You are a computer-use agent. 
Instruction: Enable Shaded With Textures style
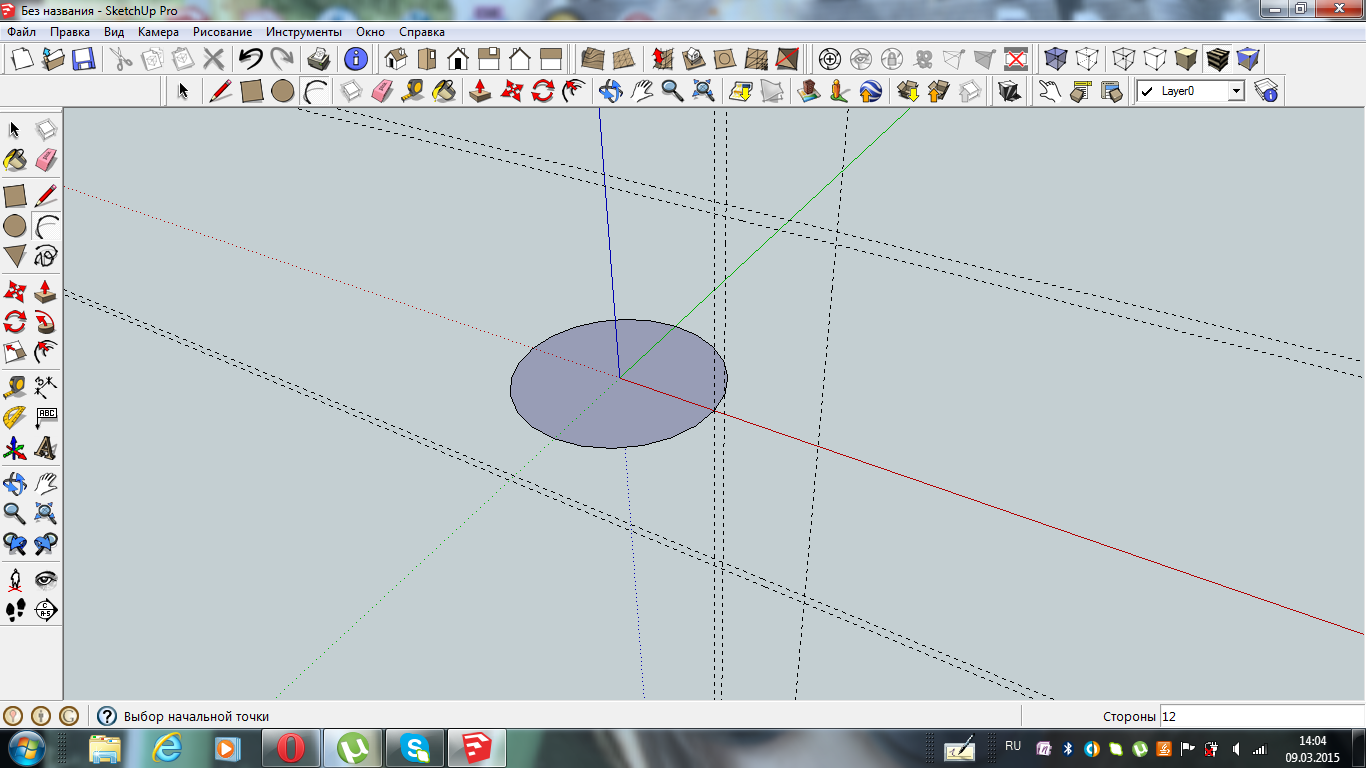(x=1217, y=59)
